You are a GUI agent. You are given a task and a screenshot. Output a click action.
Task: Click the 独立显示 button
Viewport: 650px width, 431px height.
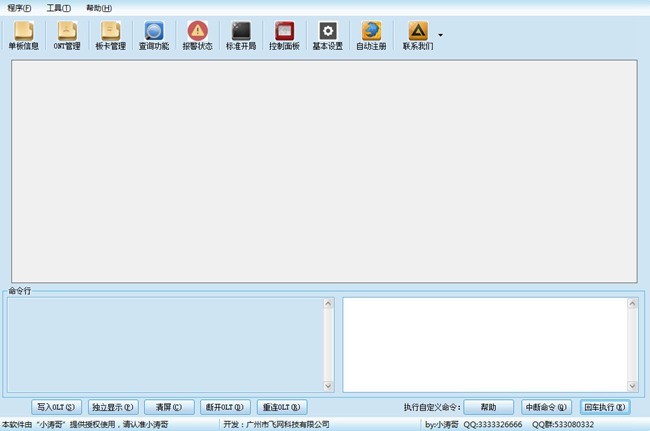(113, 407)
